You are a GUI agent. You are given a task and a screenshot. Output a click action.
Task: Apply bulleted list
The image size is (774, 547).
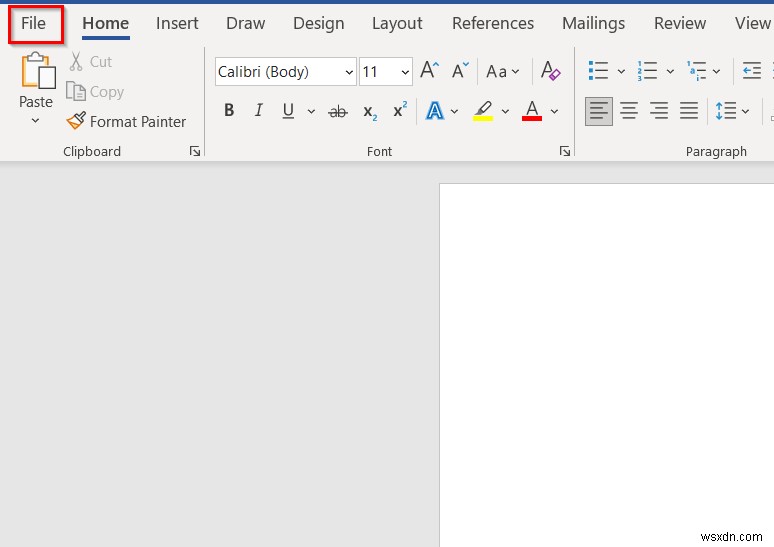(x=598, y=71)
